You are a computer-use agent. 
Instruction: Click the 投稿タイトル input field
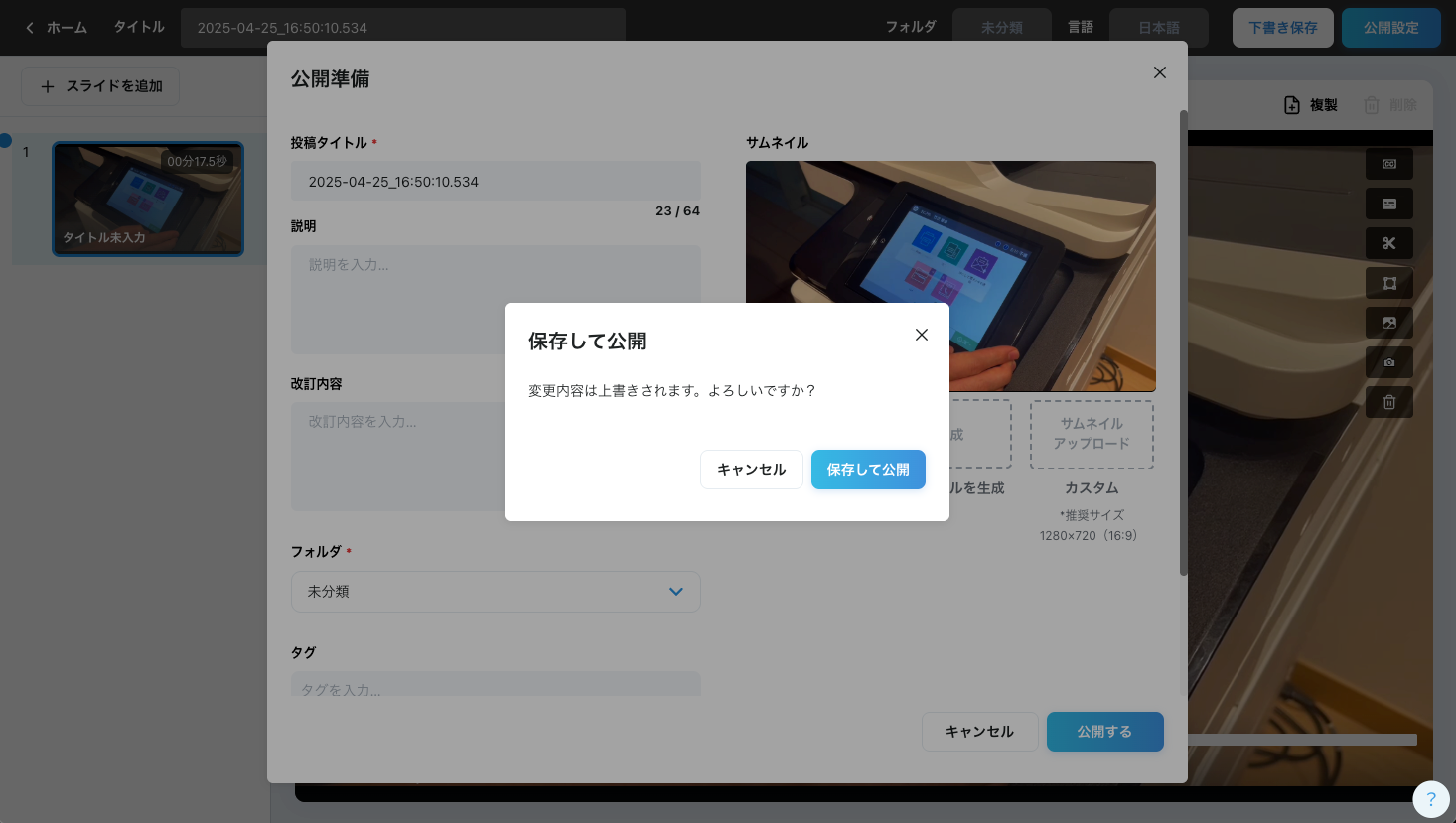[x=496, y=182]
